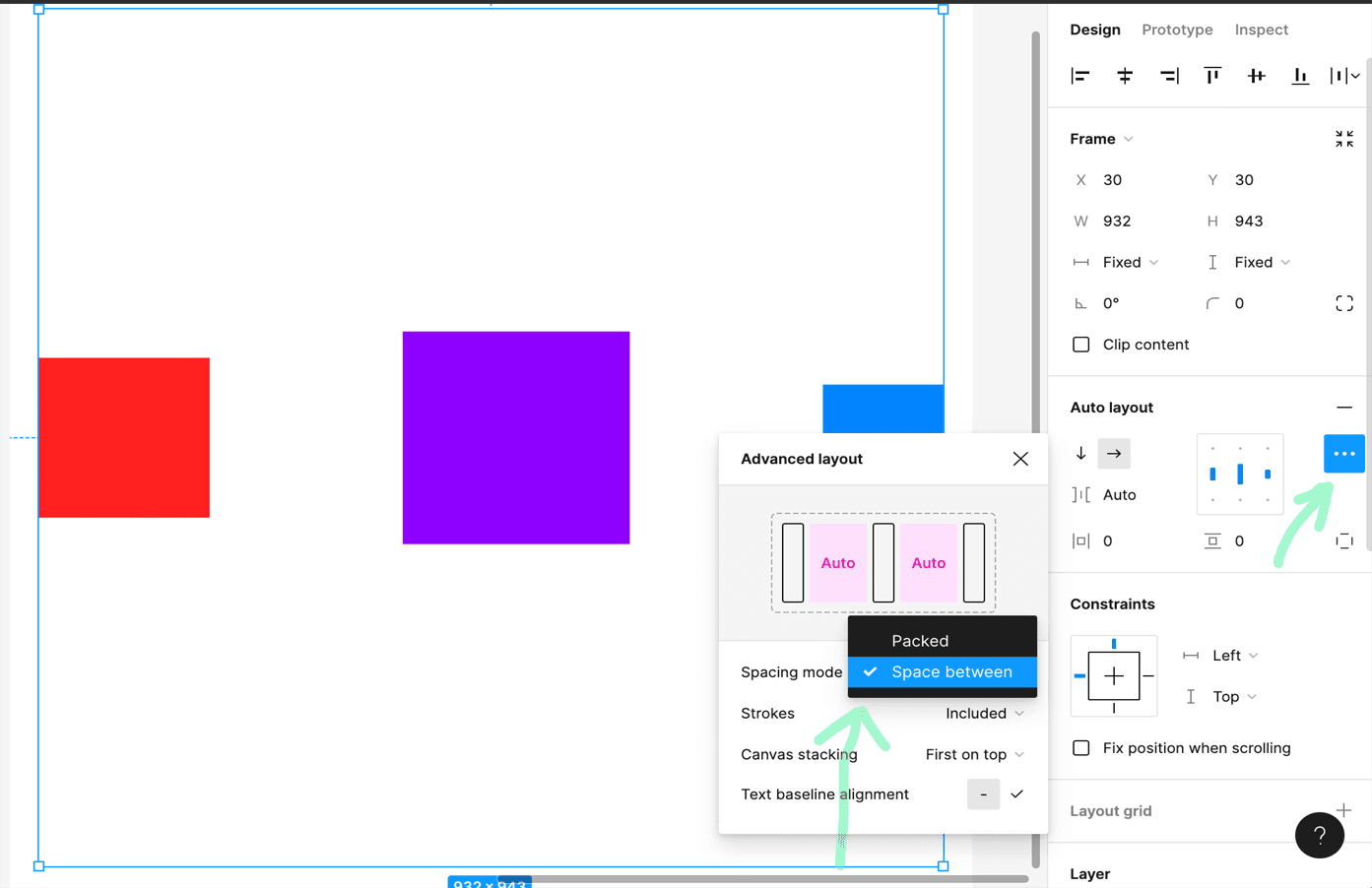Expand the horizontal constraint Left dropdown

1234,656
